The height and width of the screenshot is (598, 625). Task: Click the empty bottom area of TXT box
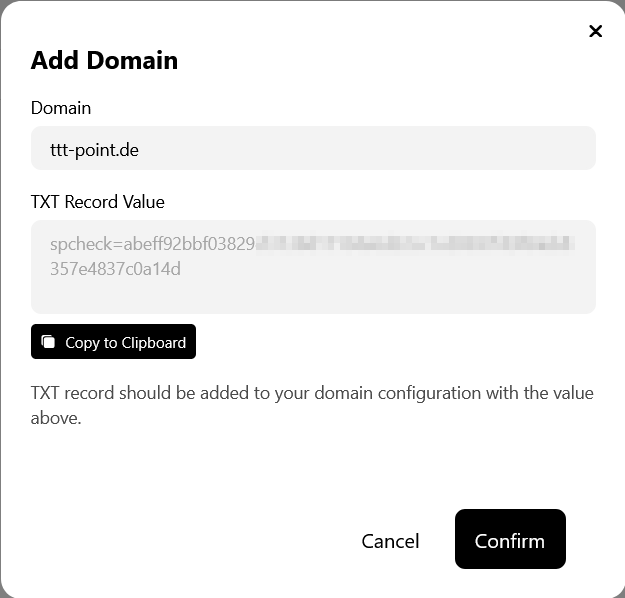point(313,297)
